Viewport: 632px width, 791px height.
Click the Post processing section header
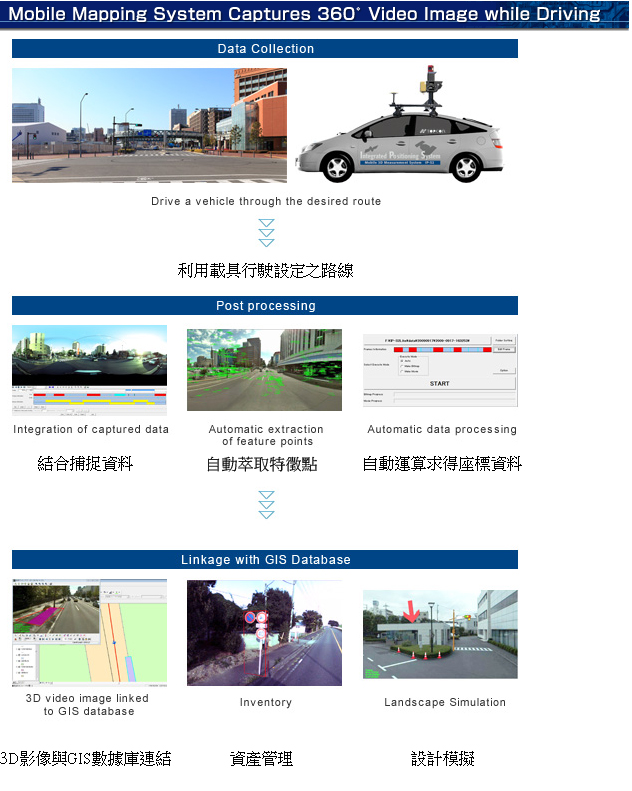(x=265, y=306)
